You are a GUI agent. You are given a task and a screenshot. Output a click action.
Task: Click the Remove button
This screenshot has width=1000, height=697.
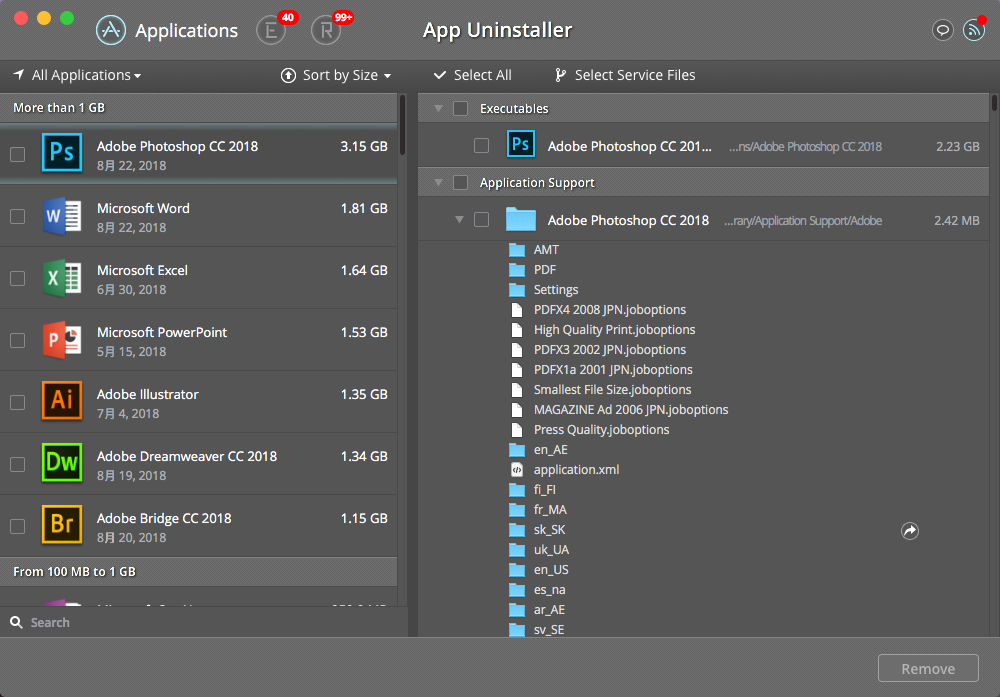click(928, 668)
